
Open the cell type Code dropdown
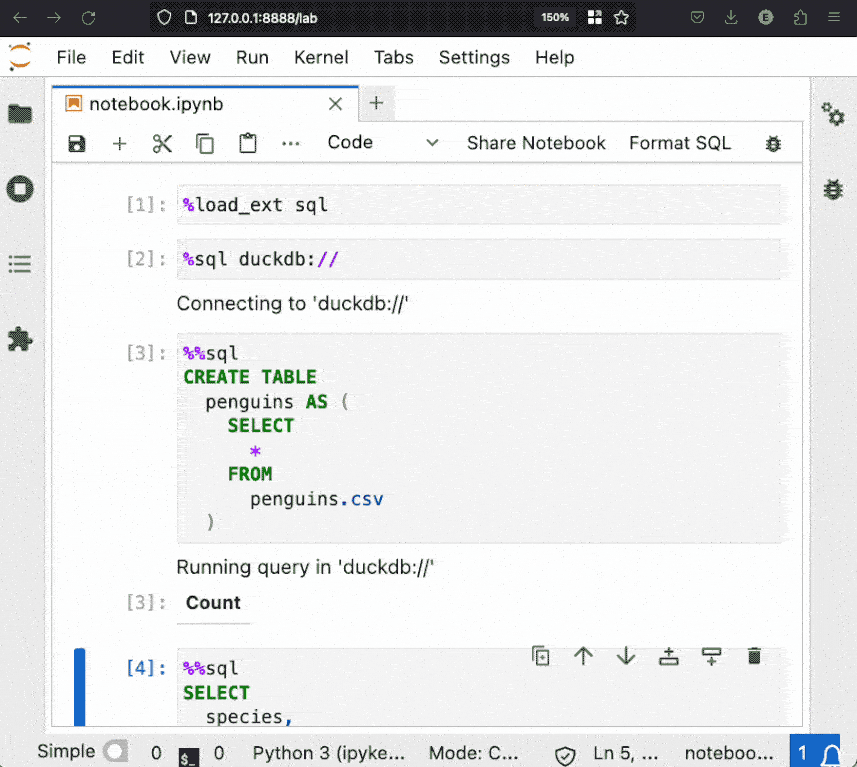[x=383, y=143]
